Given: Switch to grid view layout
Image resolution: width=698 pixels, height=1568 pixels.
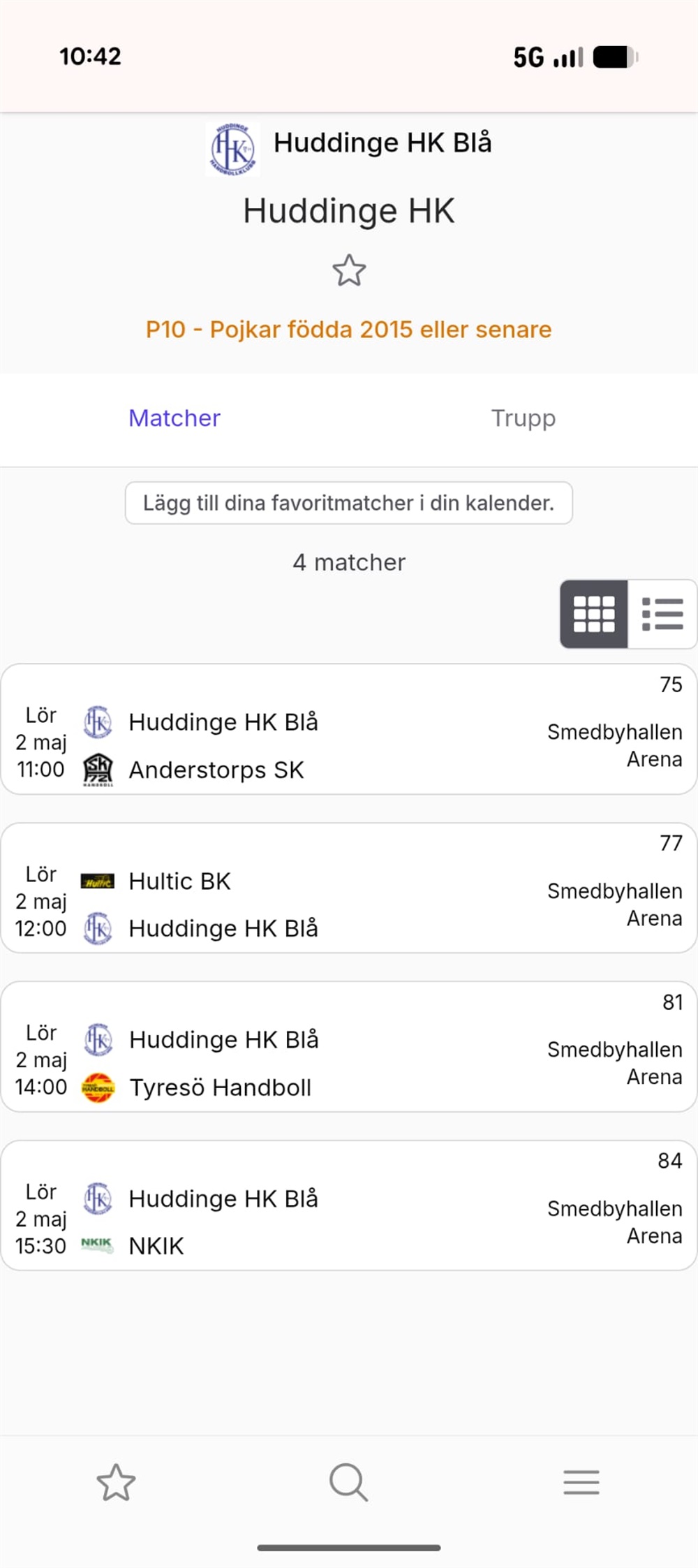Looking at the screenshot, I should [x=594, y=614].
